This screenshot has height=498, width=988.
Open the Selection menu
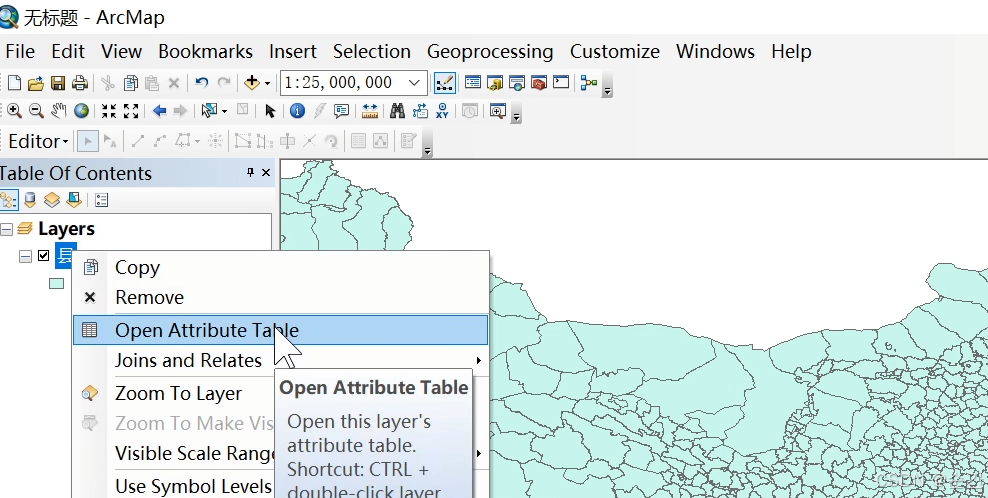click(x=372, y=51)
